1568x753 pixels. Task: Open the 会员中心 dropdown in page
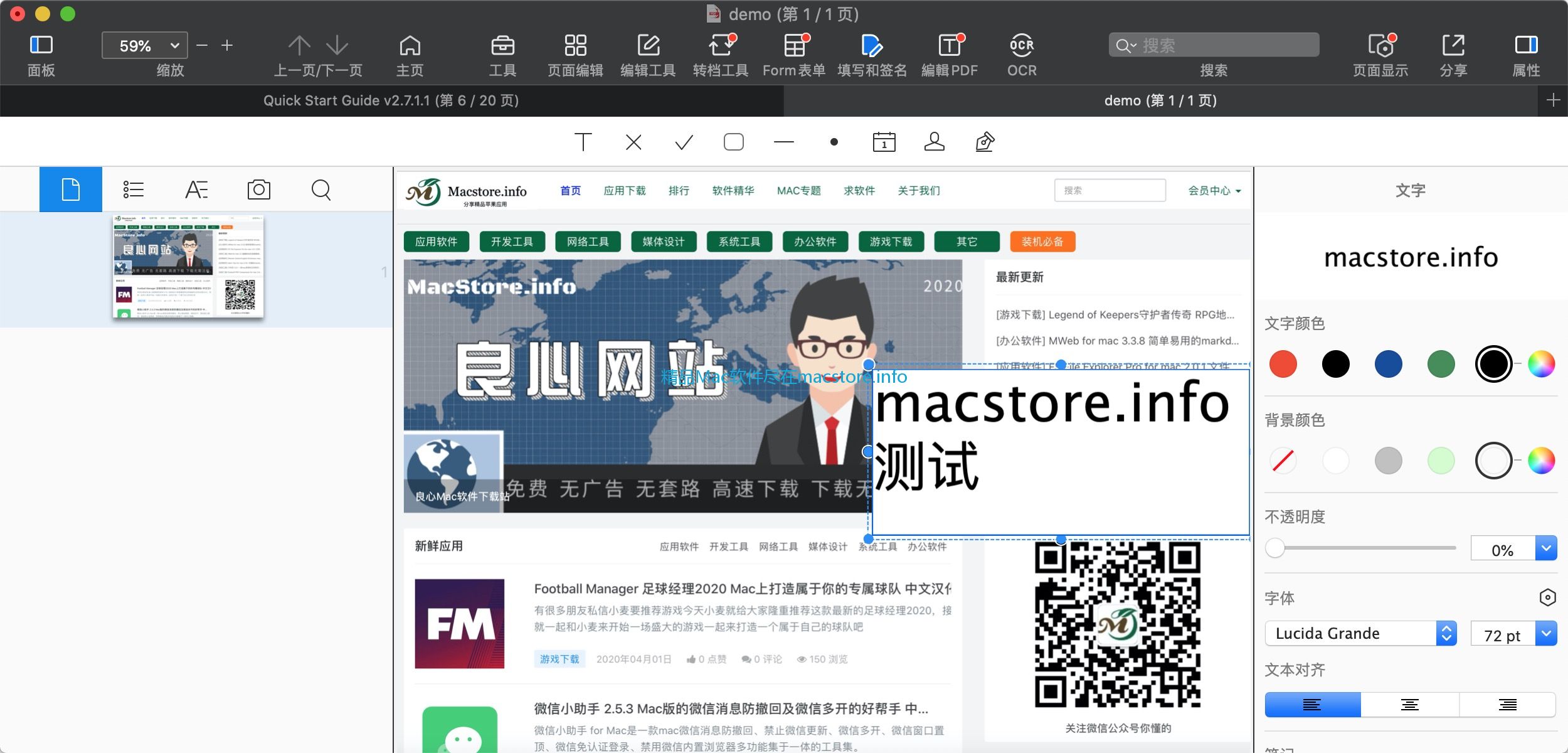(x=1214, y=191)
